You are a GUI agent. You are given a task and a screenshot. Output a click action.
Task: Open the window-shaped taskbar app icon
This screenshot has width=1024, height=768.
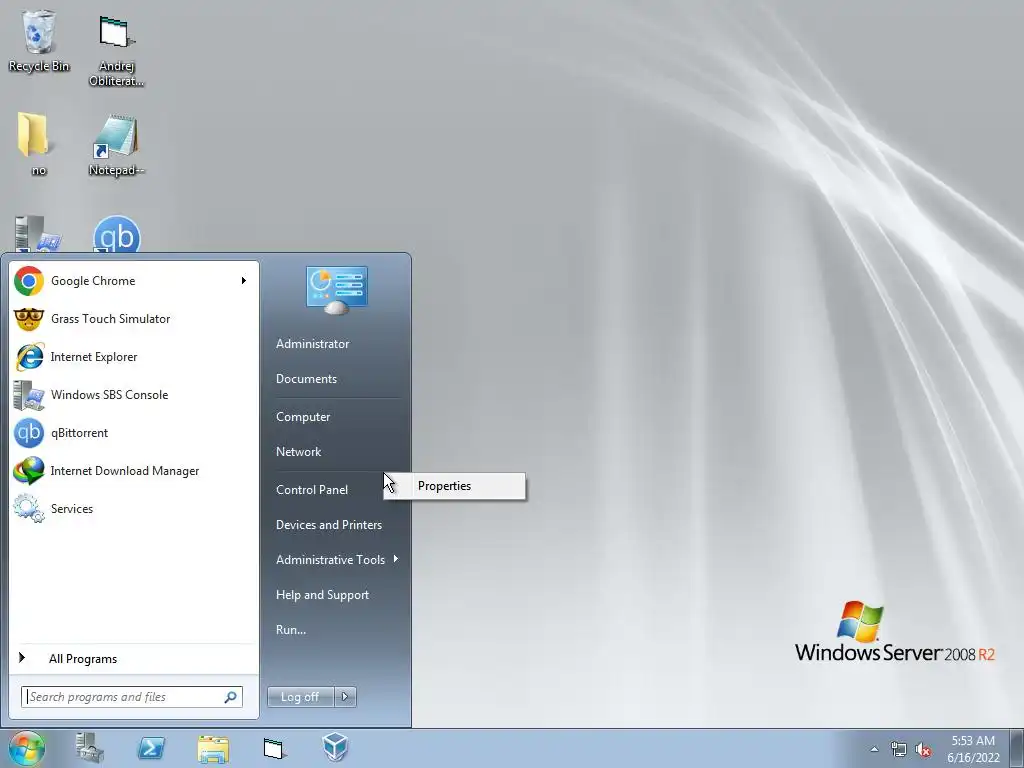pos(274,748)
